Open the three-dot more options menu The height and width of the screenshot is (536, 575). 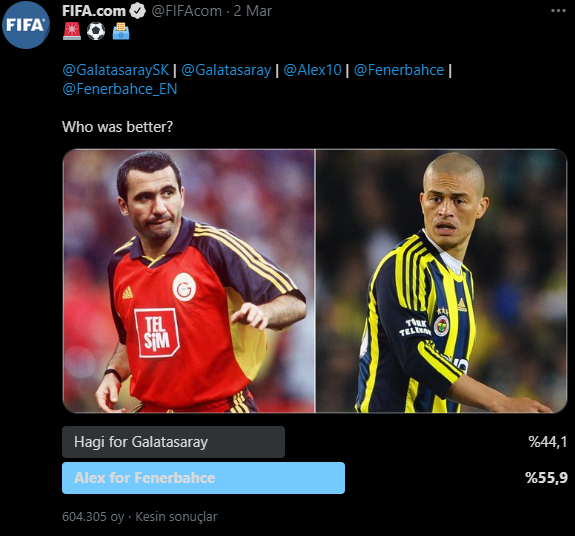[x=558, y=11]
